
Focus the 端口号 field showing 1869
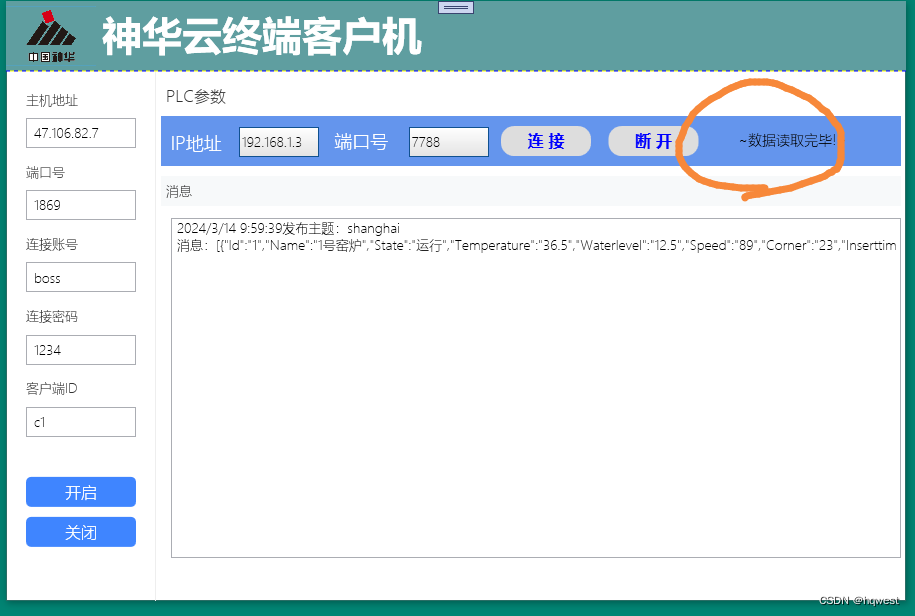coord(81,205)
